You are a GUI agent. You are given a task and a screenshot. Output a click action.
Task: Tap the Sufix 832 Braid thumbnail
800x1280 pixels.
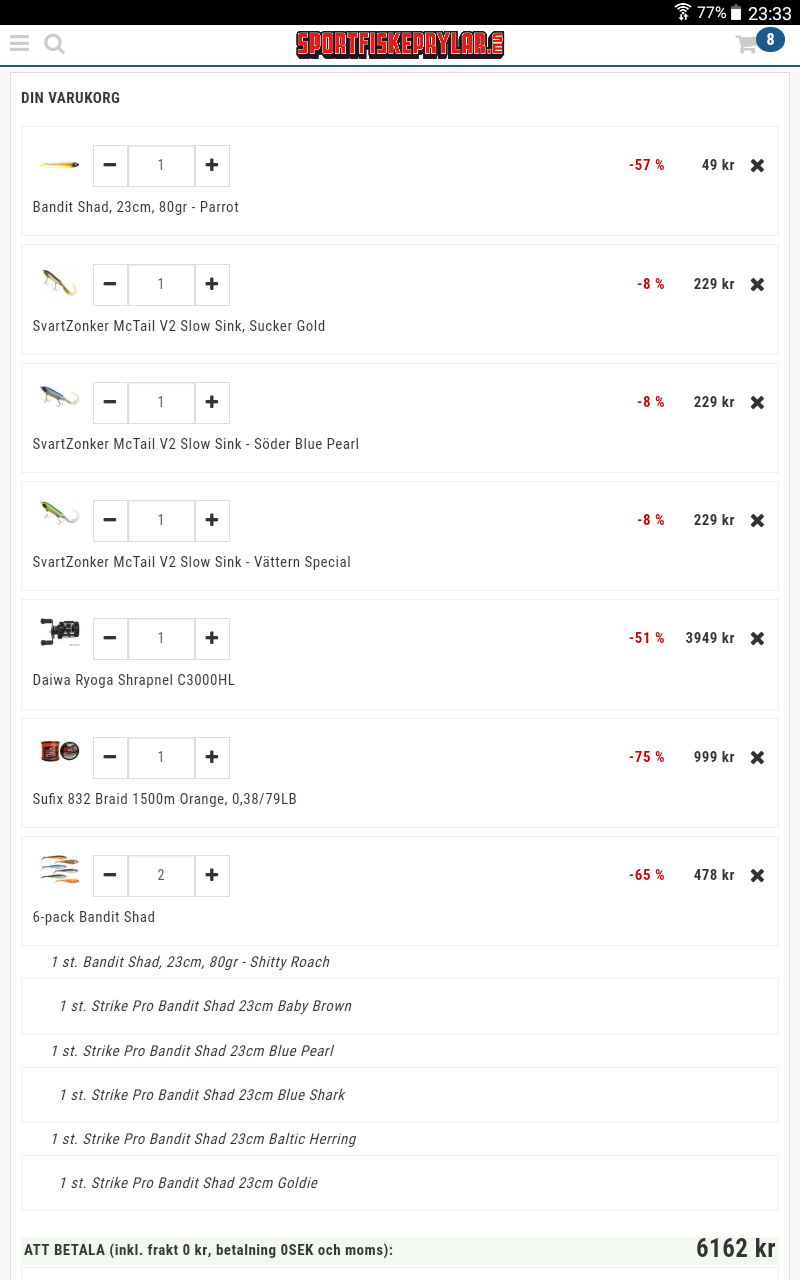tap(59, 751)
